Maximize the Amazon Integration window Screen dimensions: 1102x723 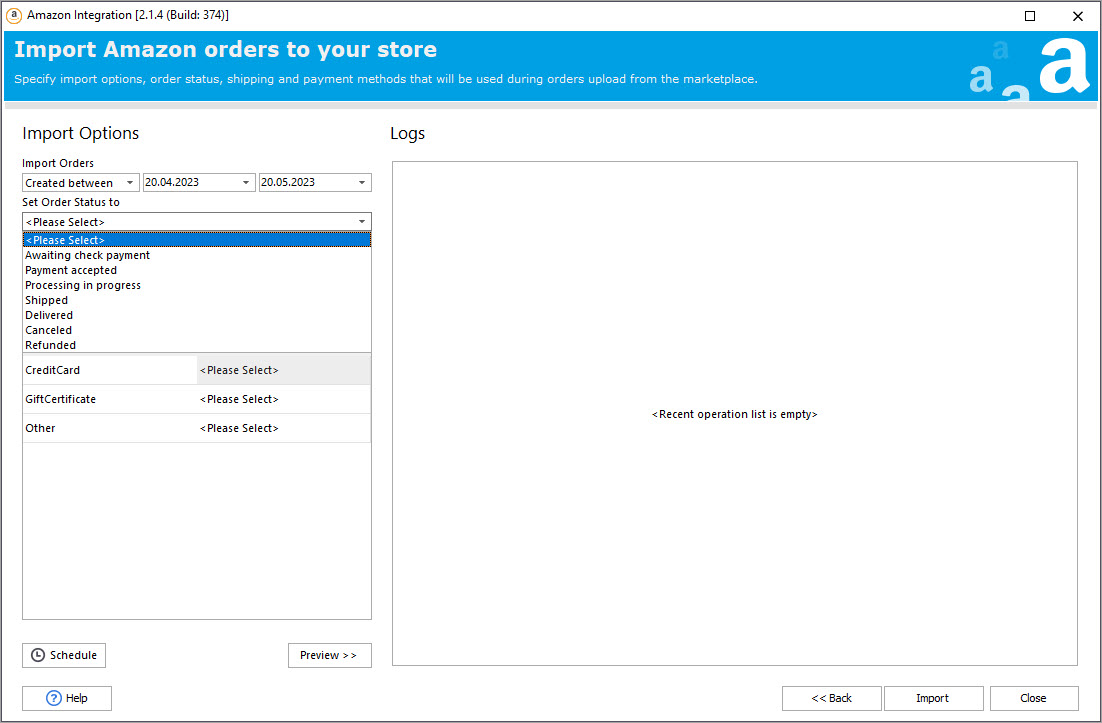click(1030, 16)
